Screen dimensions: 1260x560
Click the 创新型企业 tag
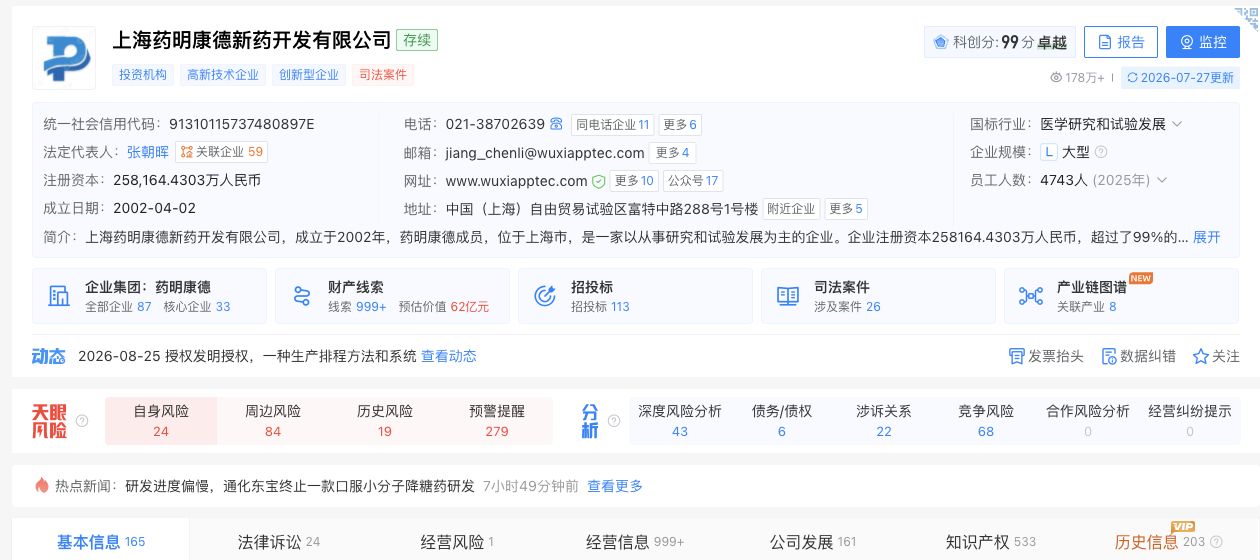point(309,75)
